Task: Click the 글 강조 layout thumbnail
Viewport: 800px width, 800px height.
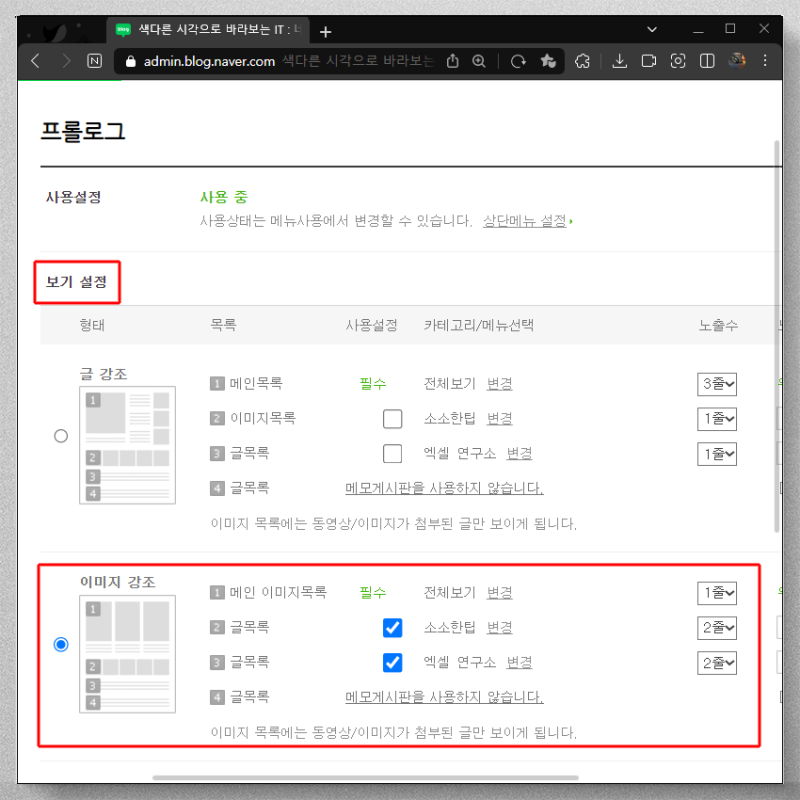Action: [x=128, y=445]
